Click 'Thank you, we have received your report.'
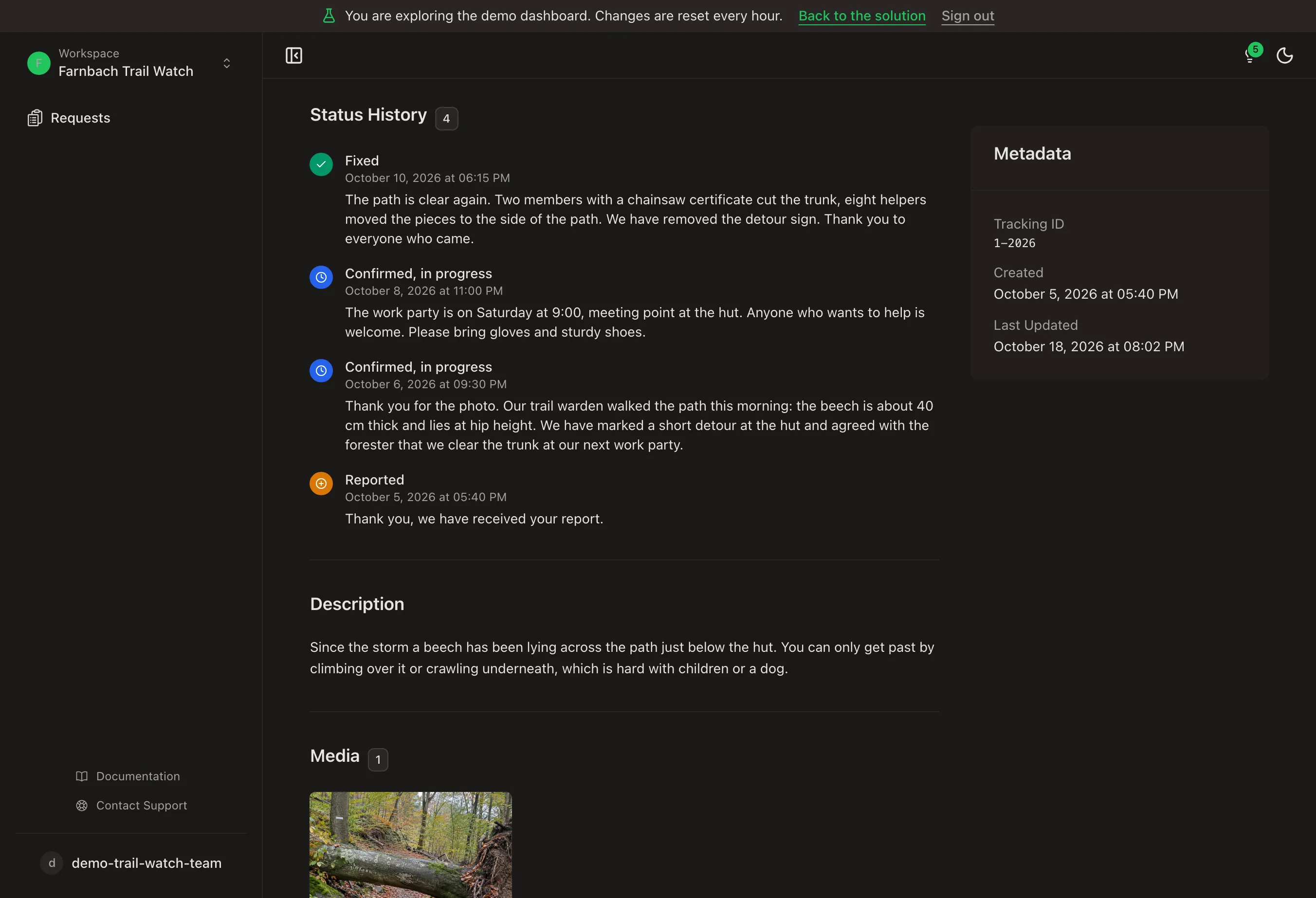Image resolution: width=1316 pixels, height=898 pixels. click(x=474, y=519)
